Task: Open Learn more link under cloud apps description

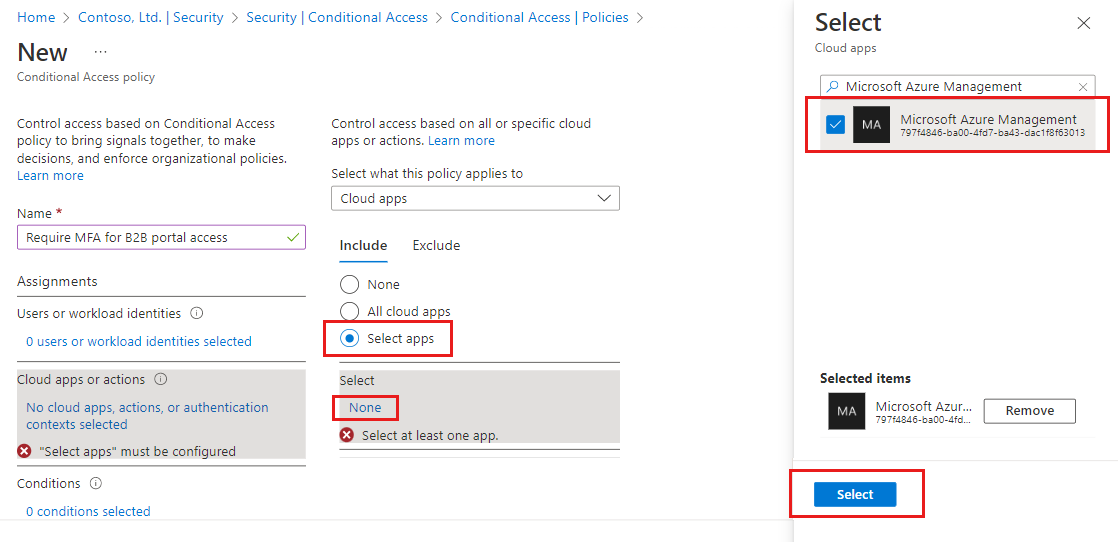Action: tap(461, 141)
